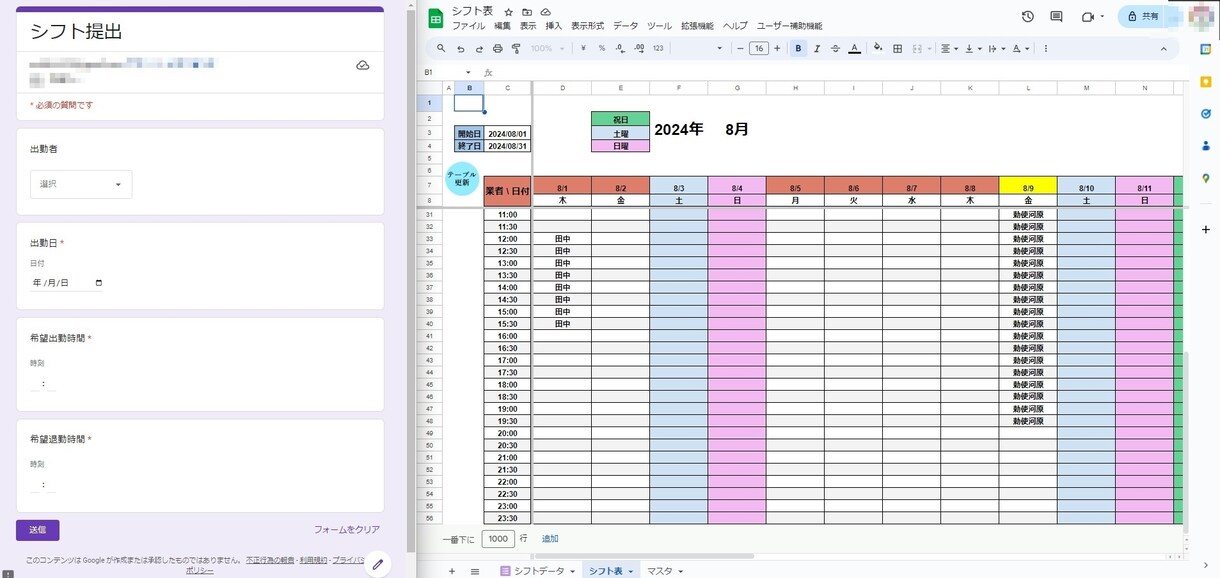This screenshot has height=578, width=1220.
Task: Increase font size with plus button
Action: coord(777,48)
